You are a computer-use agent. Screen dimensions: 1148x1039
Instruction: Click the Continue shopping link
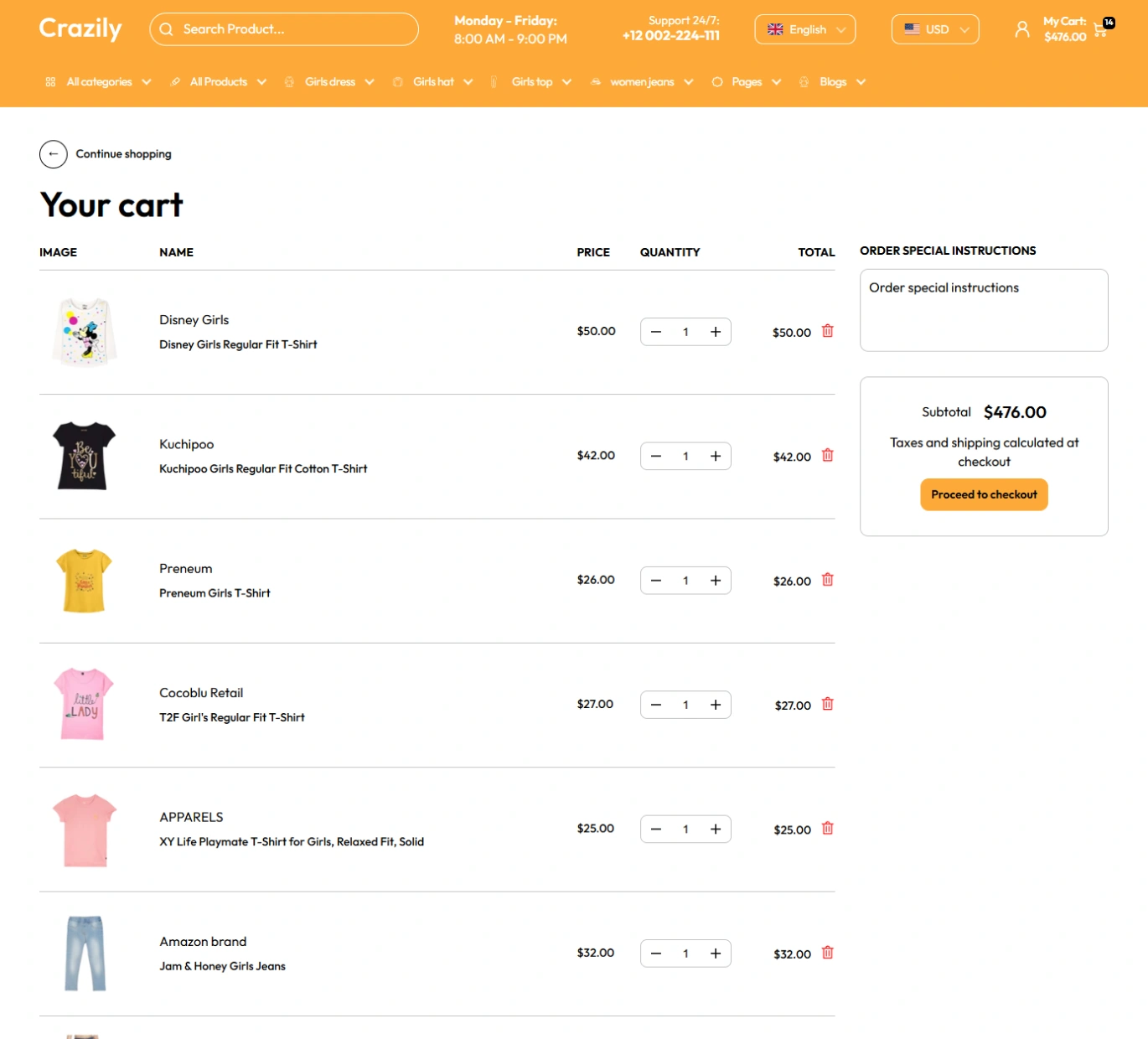pos(123,154)
